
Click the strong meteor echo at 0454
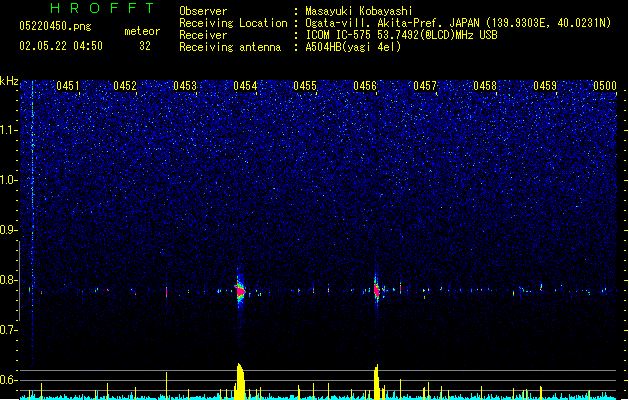tap(240, 290)
